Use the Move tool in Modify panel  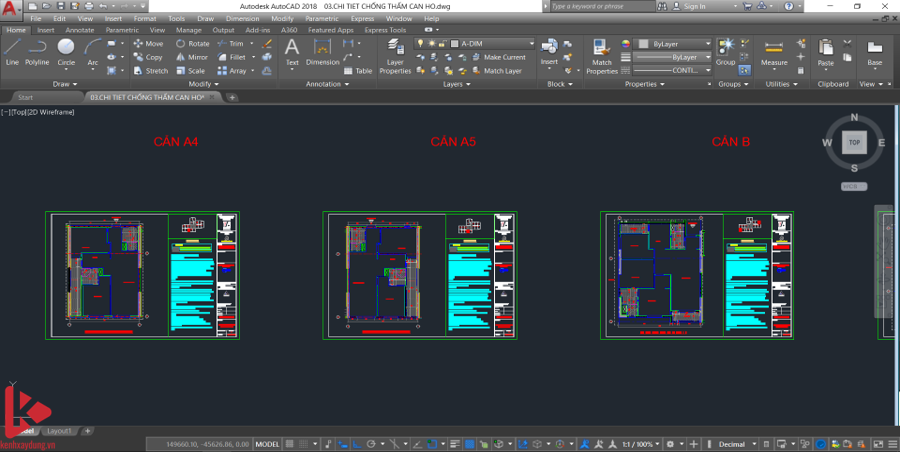(x=148, y=44)
